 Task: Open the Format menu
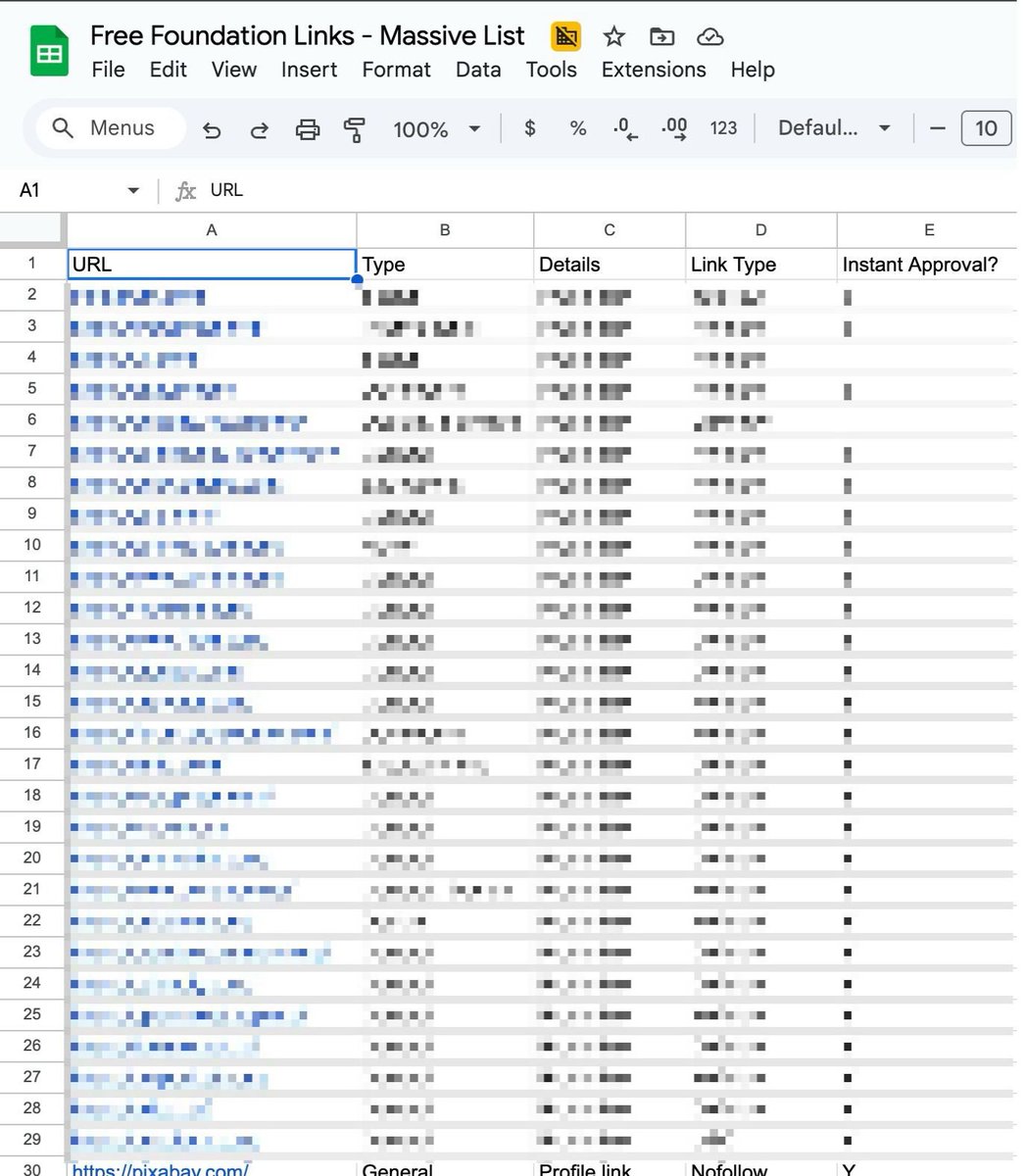click(x=396, y=70)
